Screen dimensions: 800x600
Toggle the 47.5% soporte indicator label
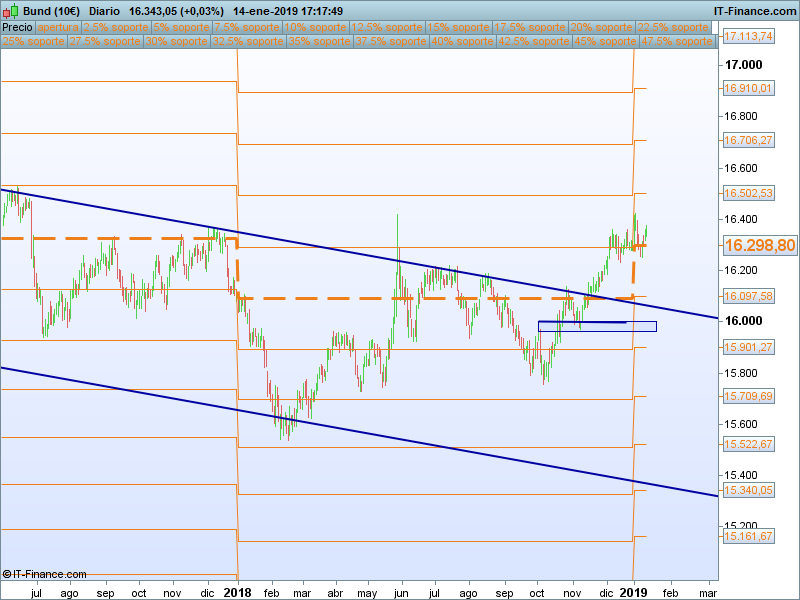(677, 42)
